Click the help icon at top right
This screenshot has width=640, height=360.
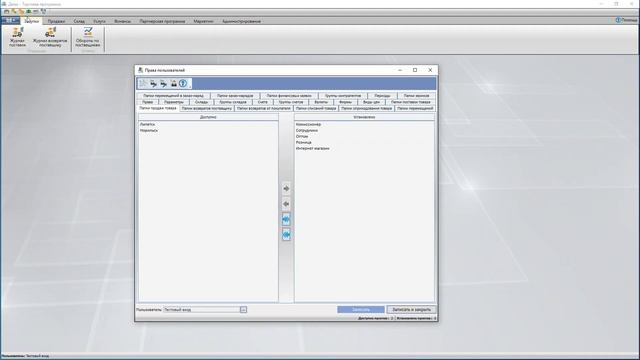coord(618,20)
